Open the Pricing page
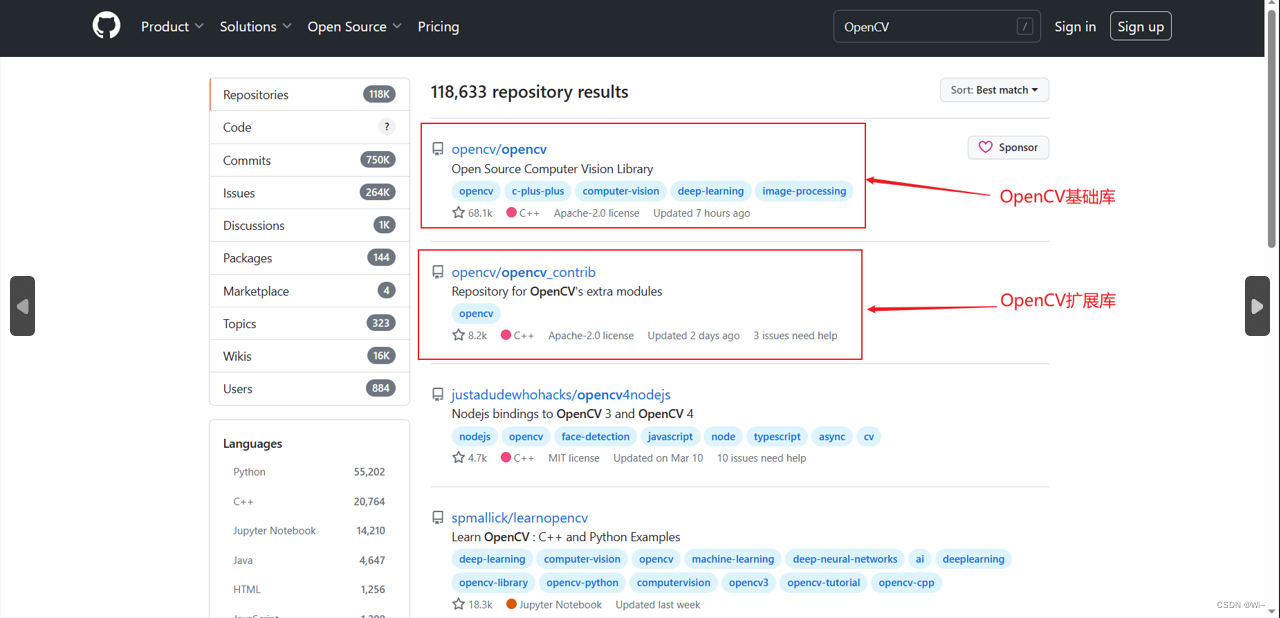Image resolution: width=1280 pixels, height=618 pixels. coord(438,27)
